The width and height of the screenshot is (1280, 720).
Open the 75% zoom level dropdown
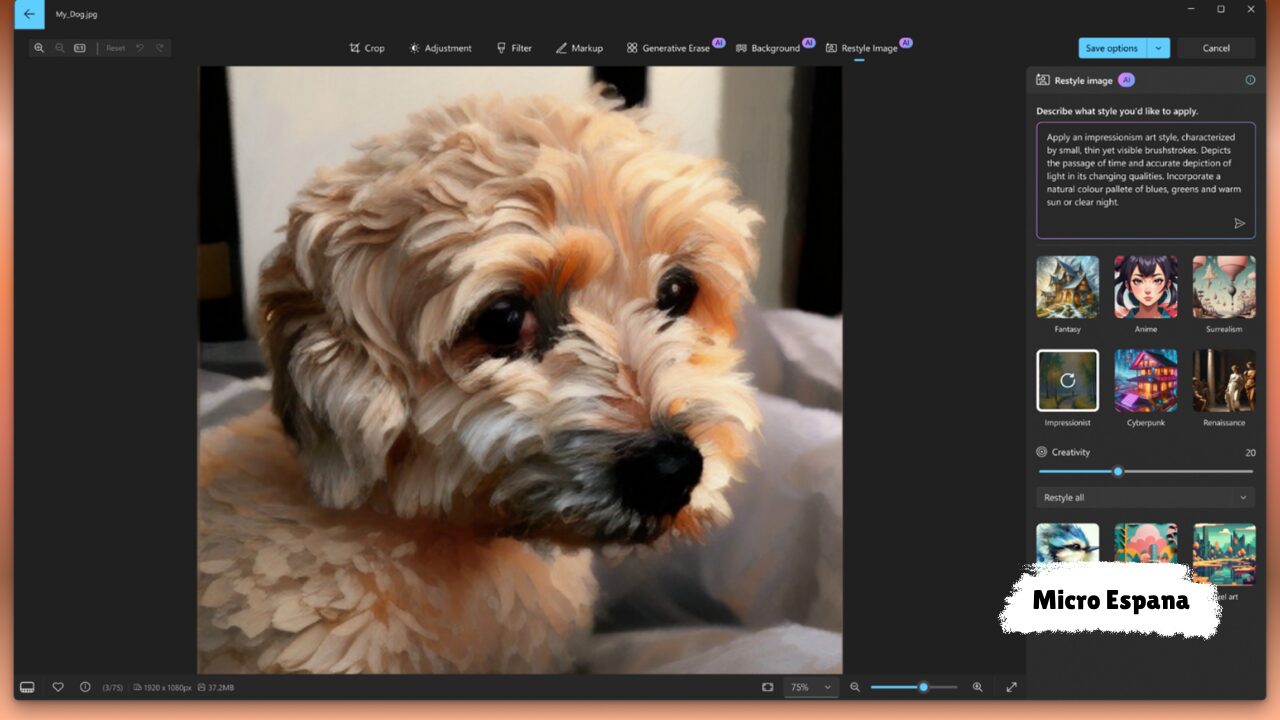tap(810, 687)
